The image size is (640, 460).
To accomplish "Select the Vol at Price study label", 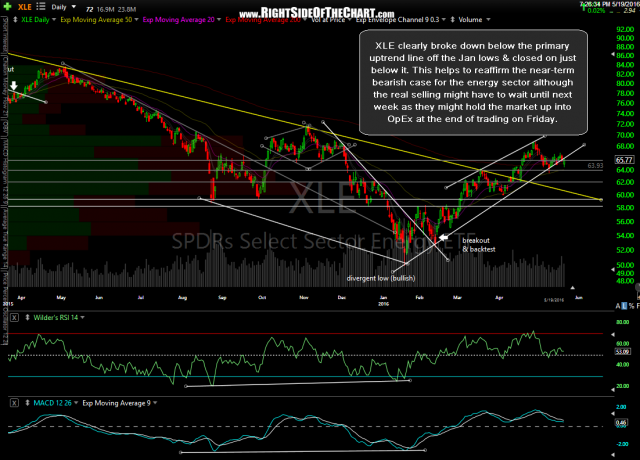I will click(328, 20).
